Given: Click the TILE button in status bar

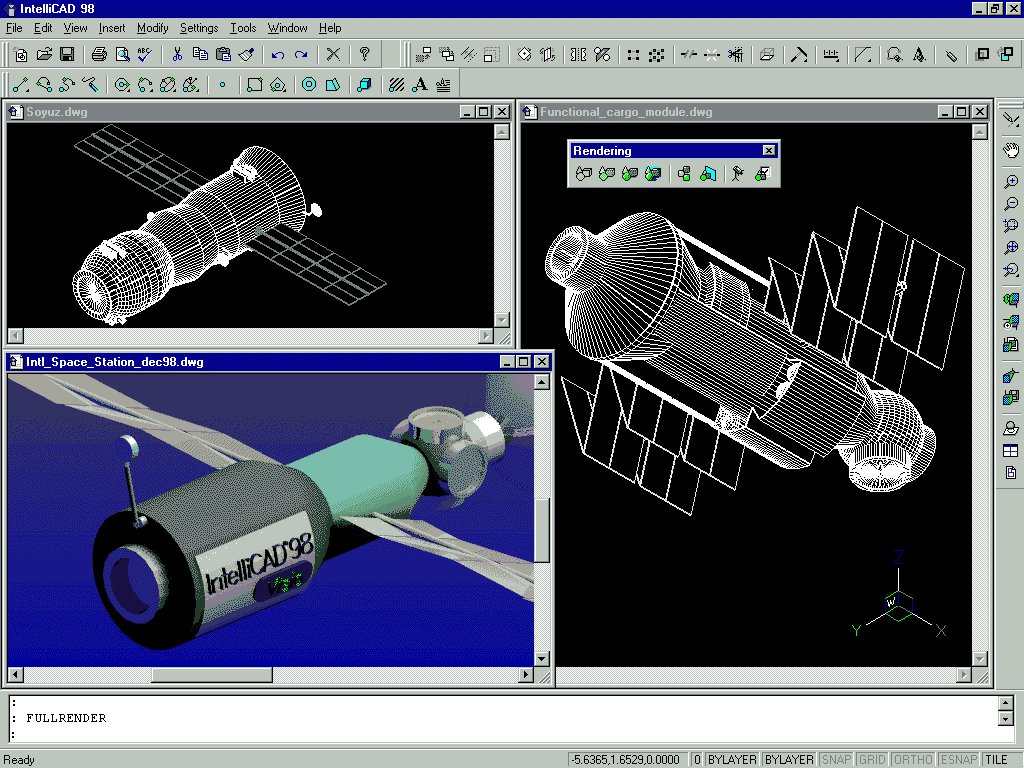Looking at the screenshot, I should pyautogui.click(x=996, y=760).
